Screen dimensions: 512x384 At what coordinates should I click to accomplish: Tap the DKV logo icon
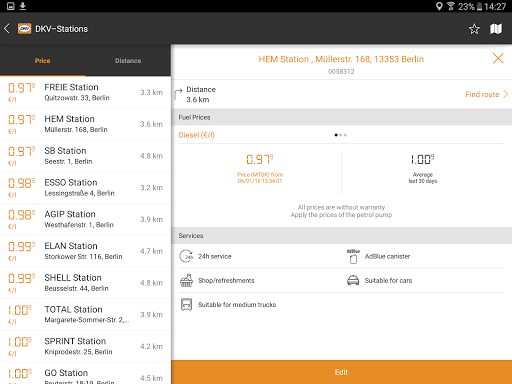click(x=24, y=29)
